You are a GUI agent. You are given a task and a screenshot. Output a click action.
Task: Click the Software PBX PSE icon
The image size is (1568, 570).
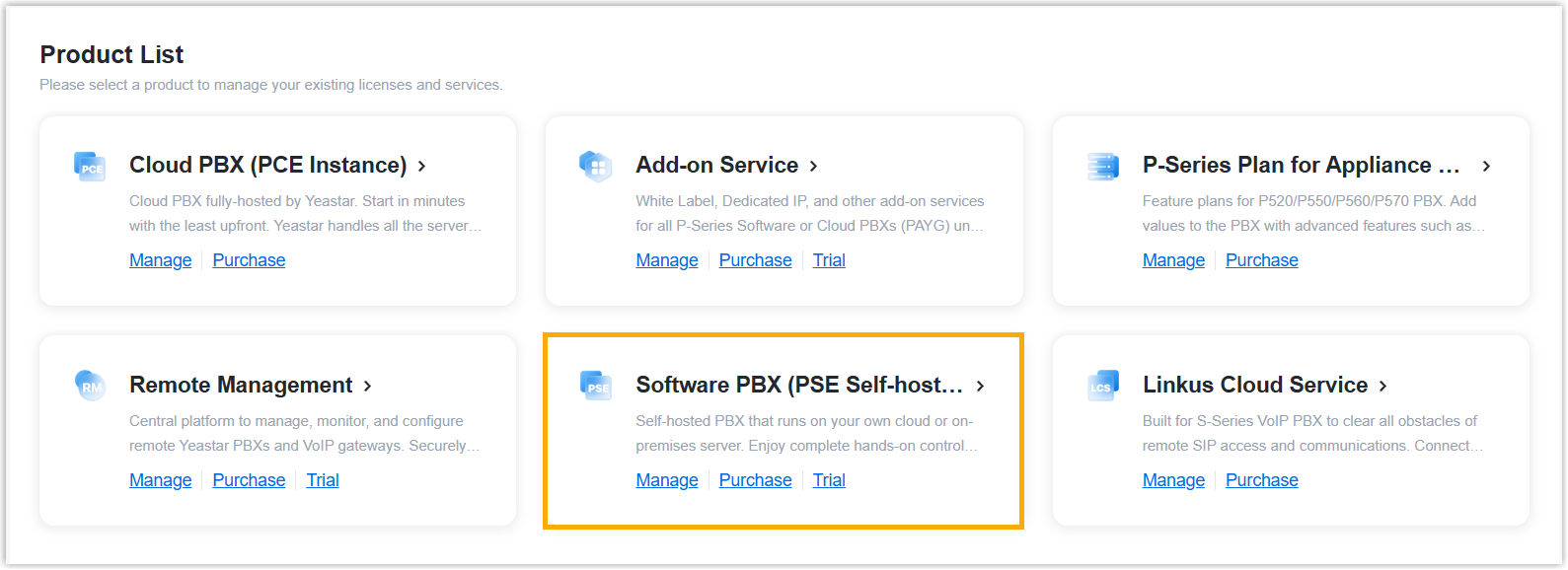tap(596, 386)
